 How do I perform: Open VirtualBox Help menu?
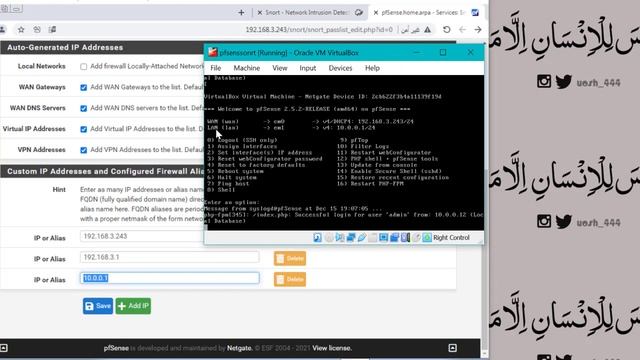372,68
